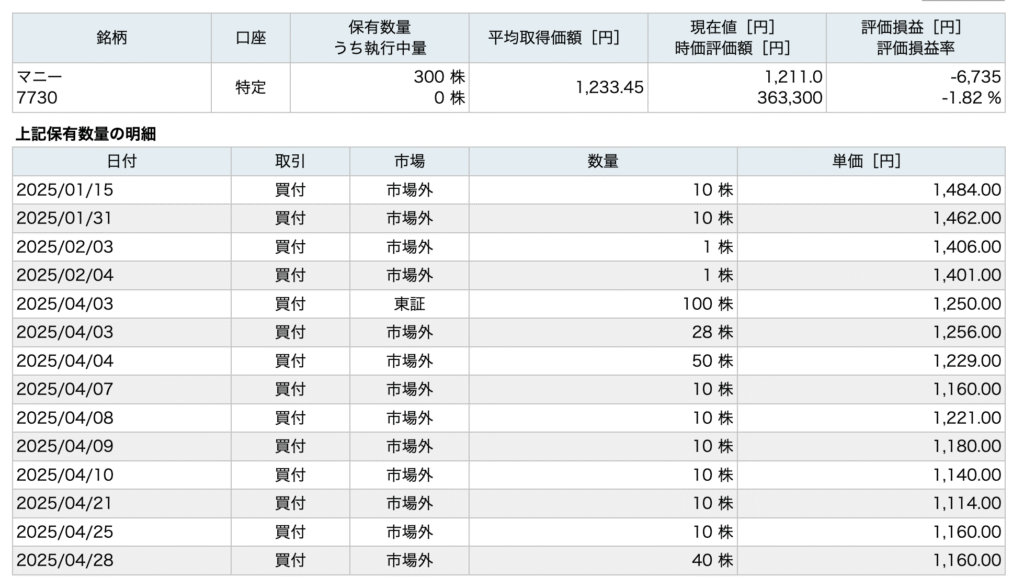This screenshot has width=1024, height=588.
Task: Click the unrealized loss -6,735
Action: tap(975, 77)
